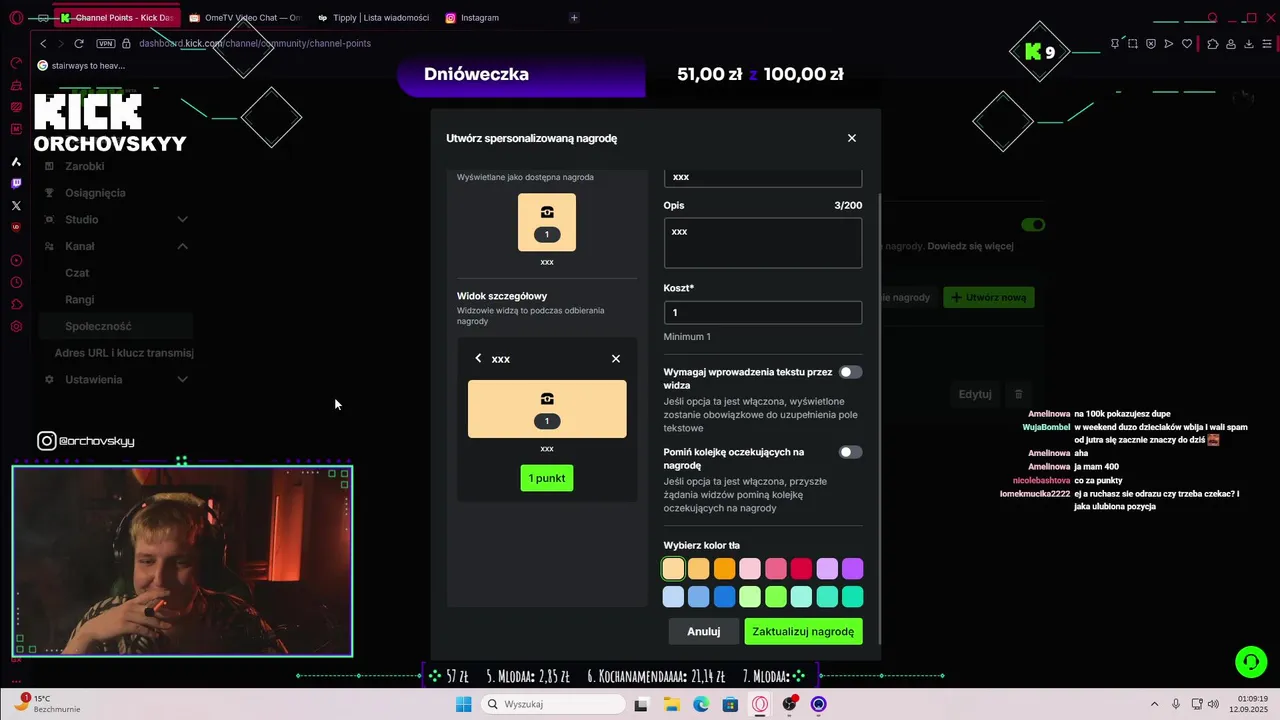Click the snapshot capture icon in toolbar

point(1132,43)
